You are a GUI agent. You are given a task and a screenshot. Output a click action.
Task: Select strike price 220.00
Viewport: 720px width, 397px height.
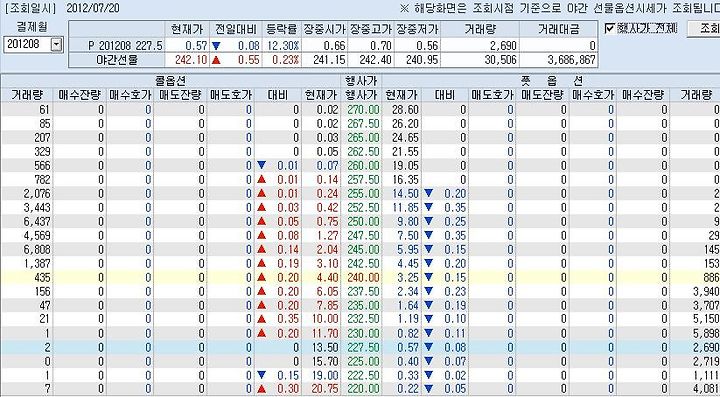pyautogui.click(x=363, y=389)
